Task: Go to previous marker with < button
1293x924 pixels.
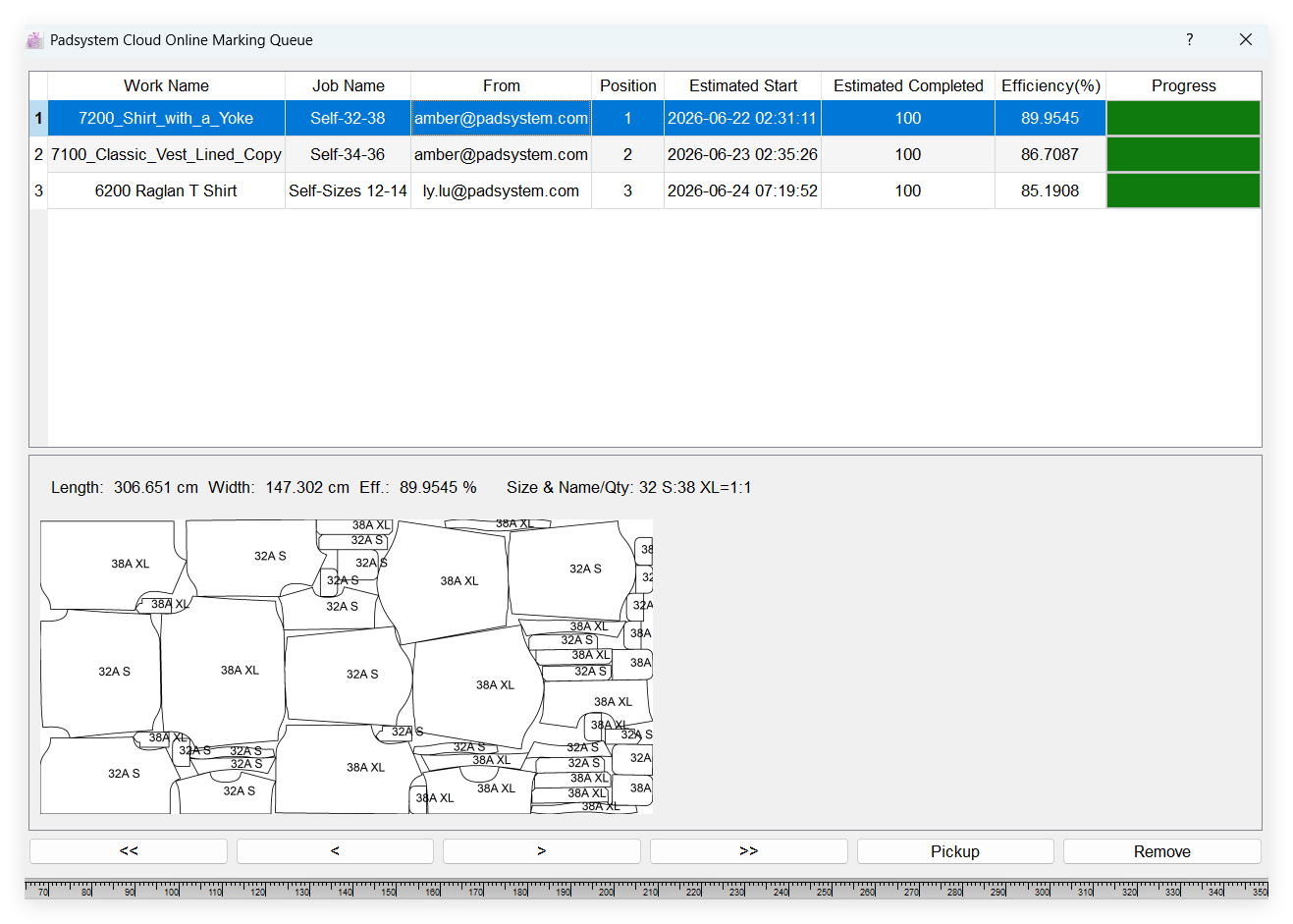Action: pos(335,851)
